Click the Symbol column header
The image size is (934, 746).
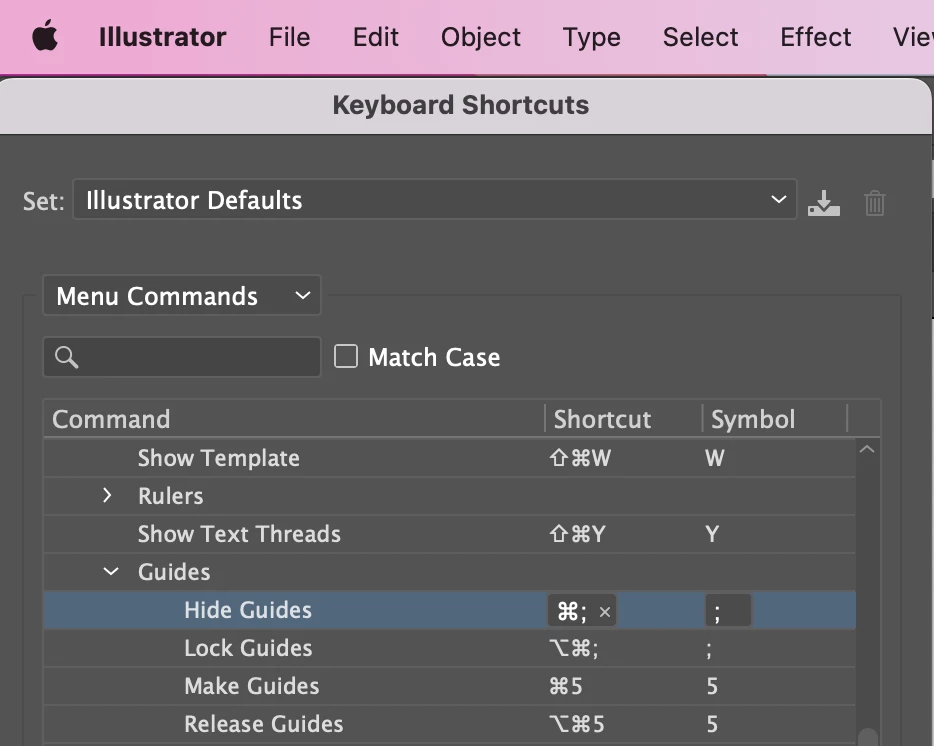click(x=753, y=419)
